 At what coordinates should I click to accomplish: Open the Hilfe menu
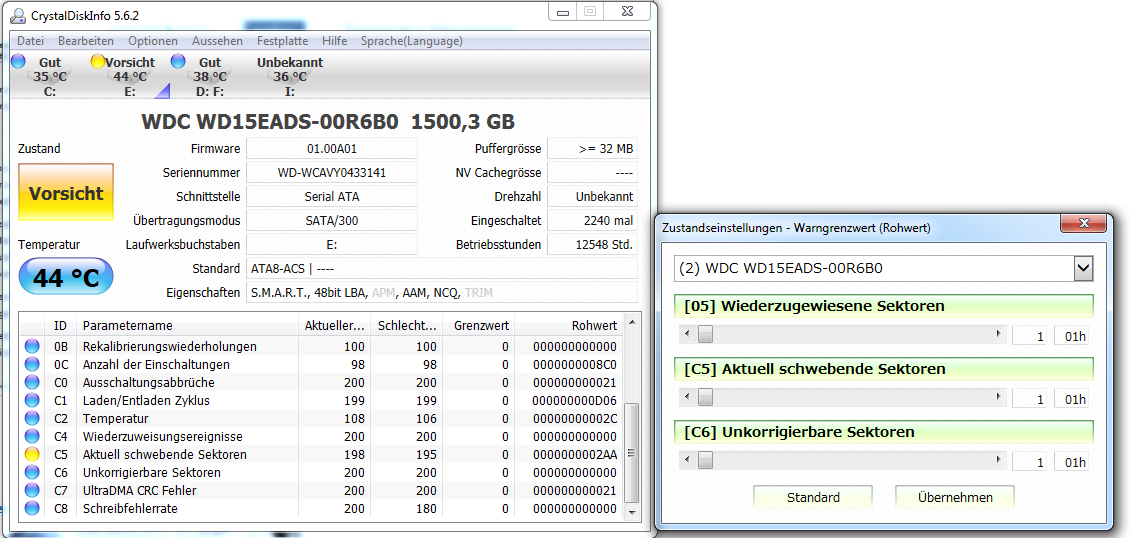pyautogui.click(x=335, y=41)
